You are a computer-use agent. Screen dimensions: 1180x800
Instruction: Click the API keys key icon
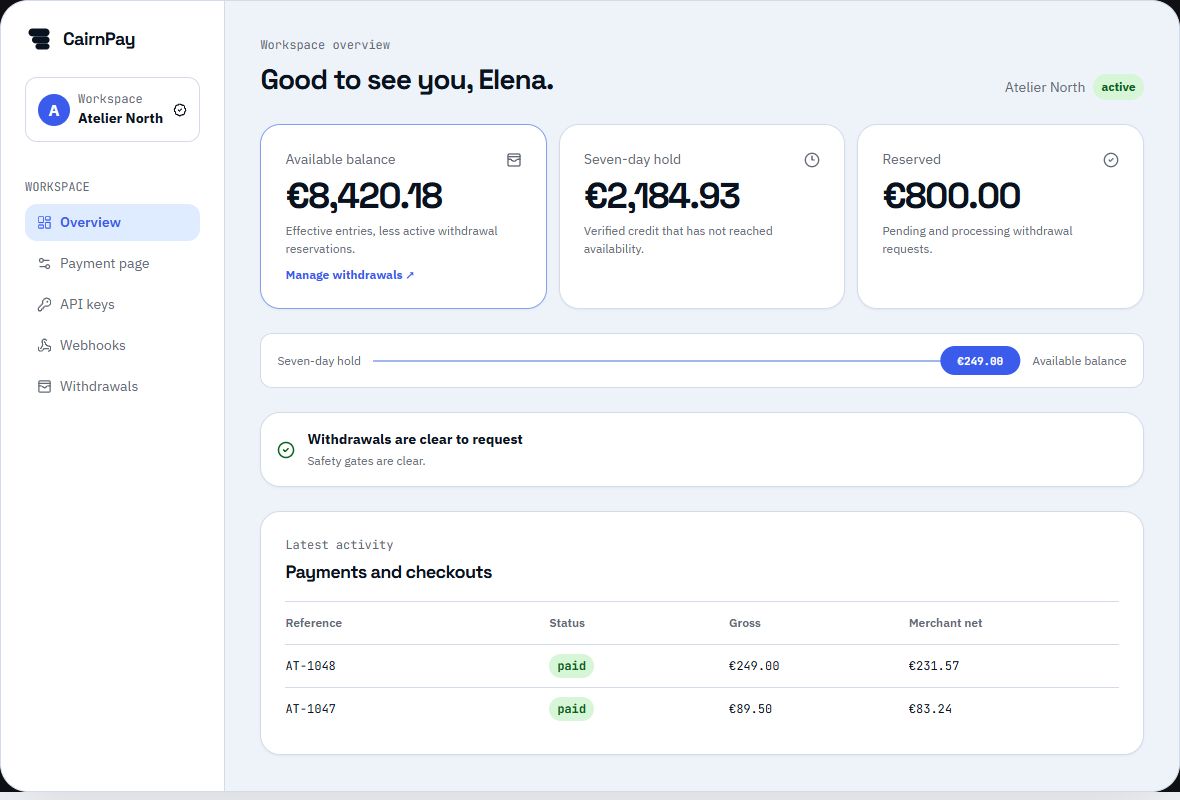pos(44,304)
